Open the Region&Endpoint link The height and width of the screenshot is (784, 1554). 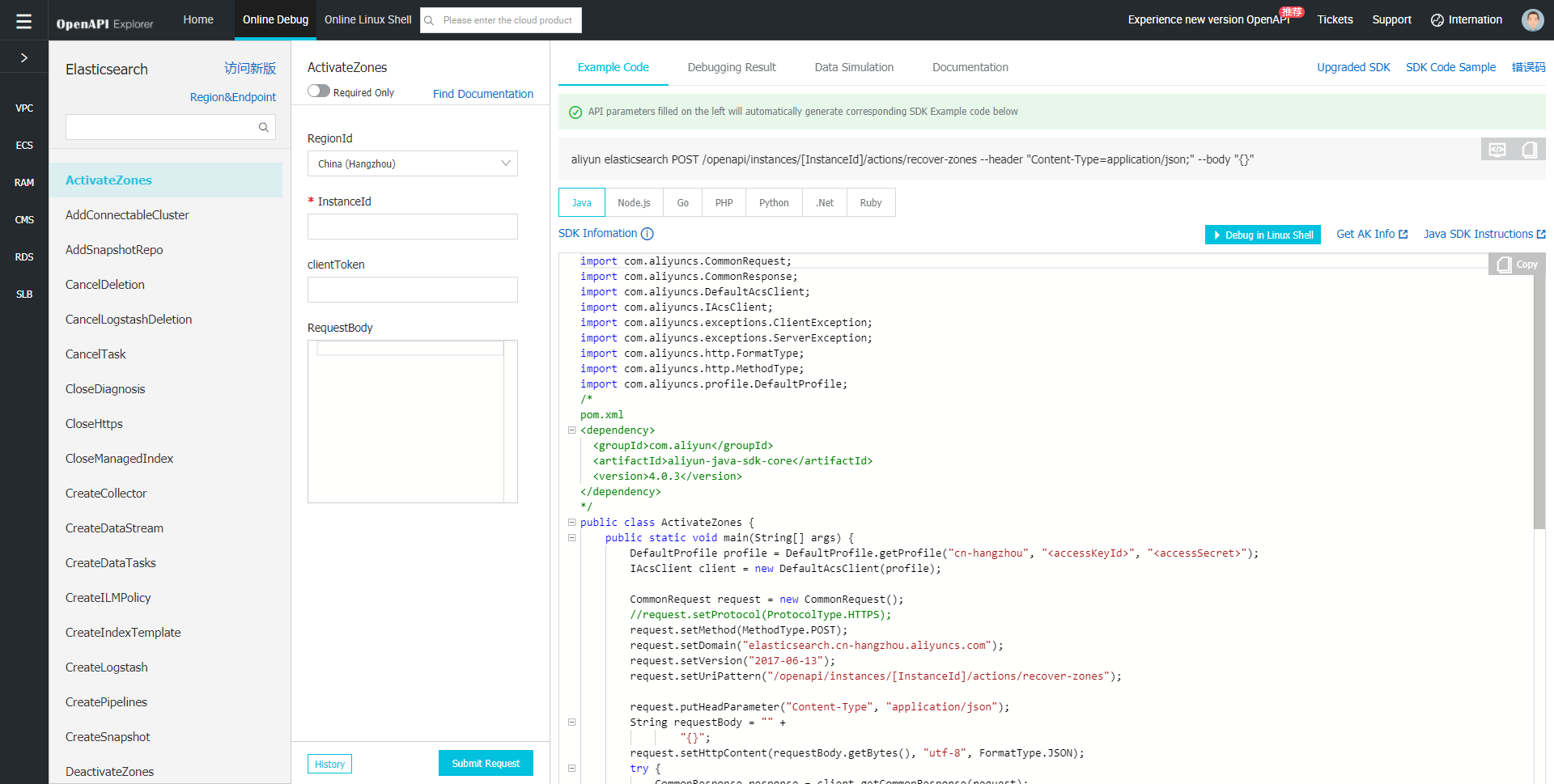coord(233,97)
